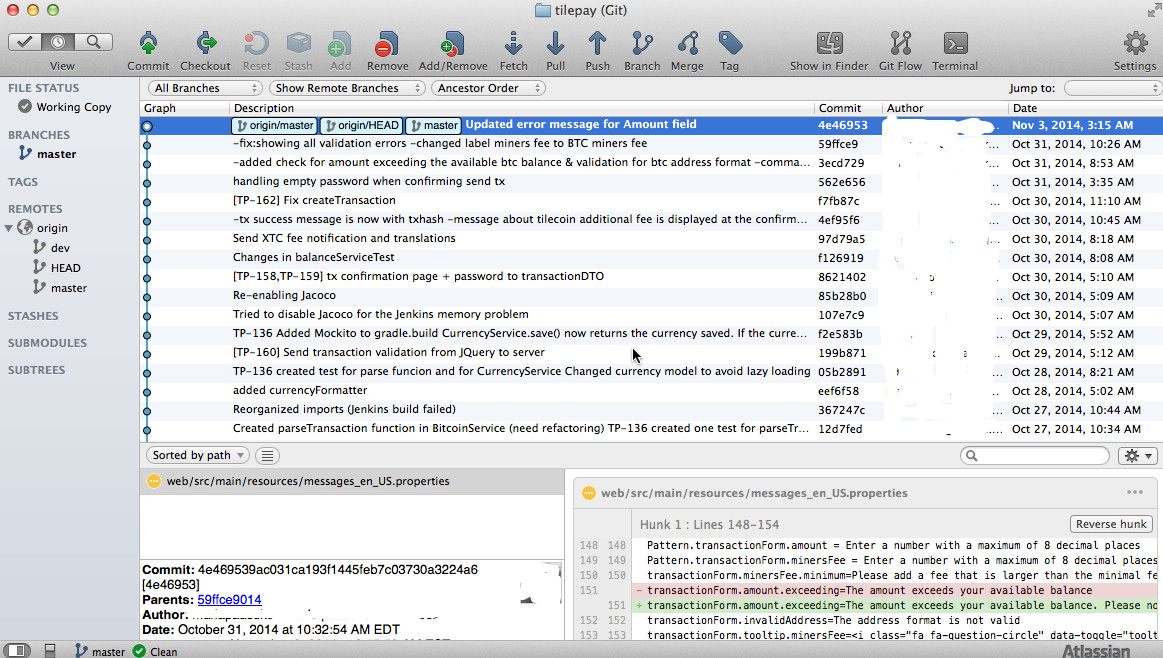
Task: Select origin's master remote branch
Action: click(x=68, y=288)
